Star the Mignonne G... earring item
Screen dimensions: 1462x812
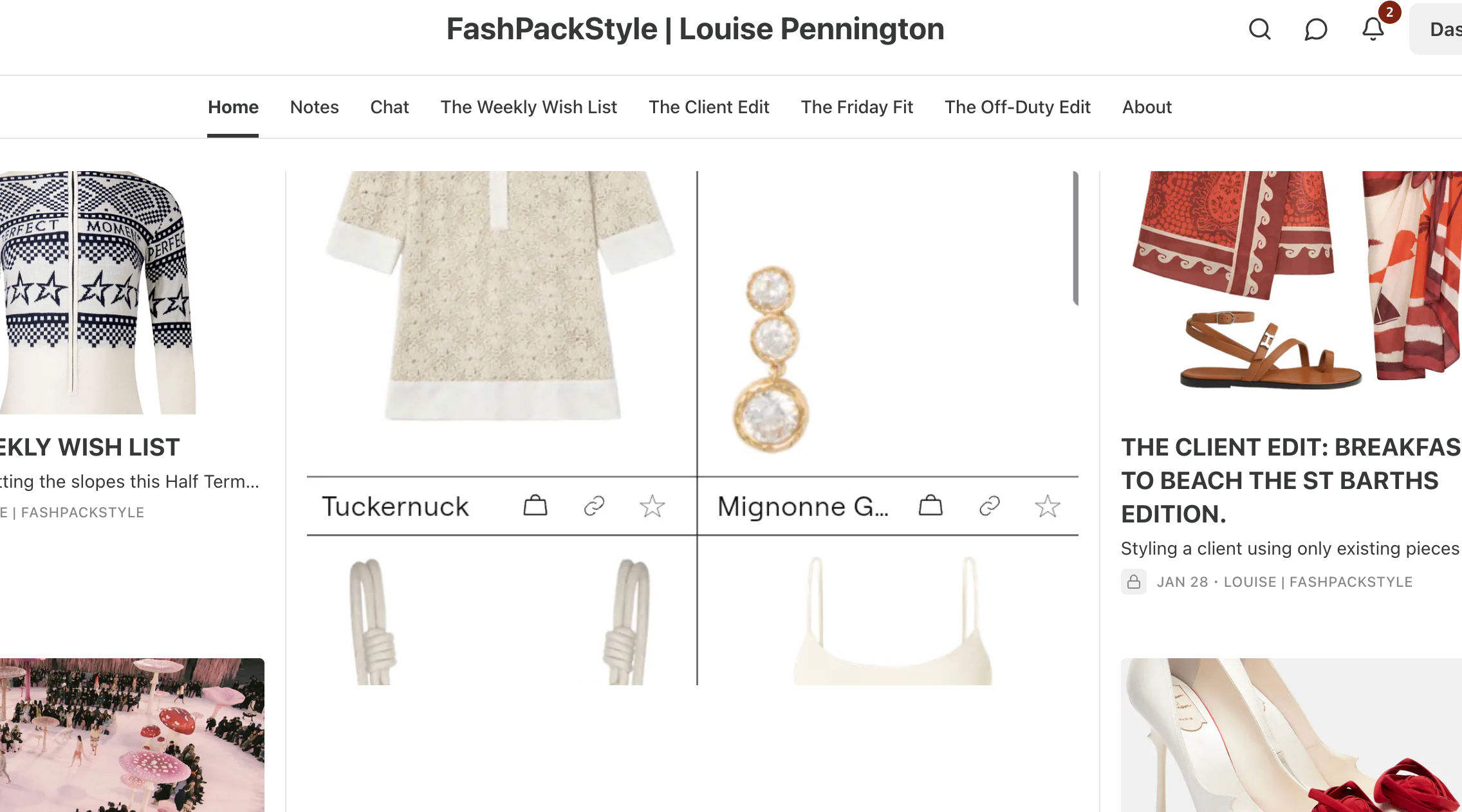(x=1047, y=506)
